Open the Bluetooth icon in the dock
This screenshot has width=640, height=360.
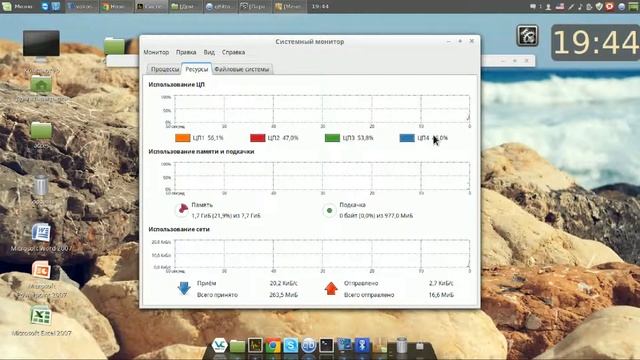tap(362, 345)
